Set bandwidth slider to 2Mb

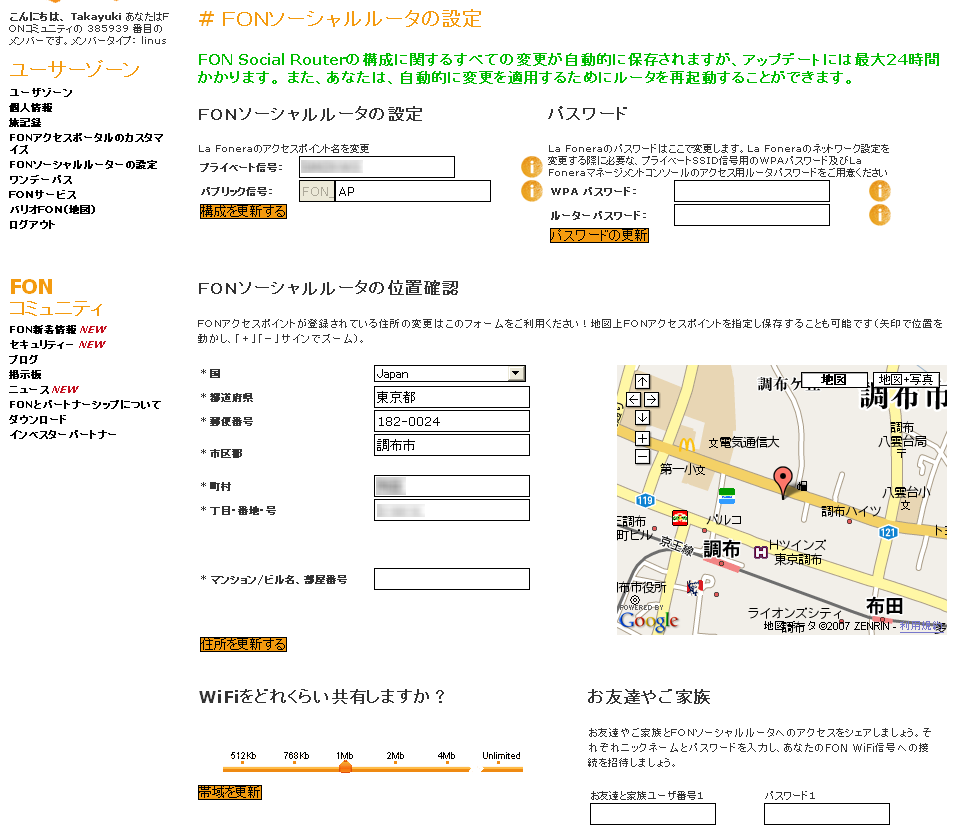395,763
